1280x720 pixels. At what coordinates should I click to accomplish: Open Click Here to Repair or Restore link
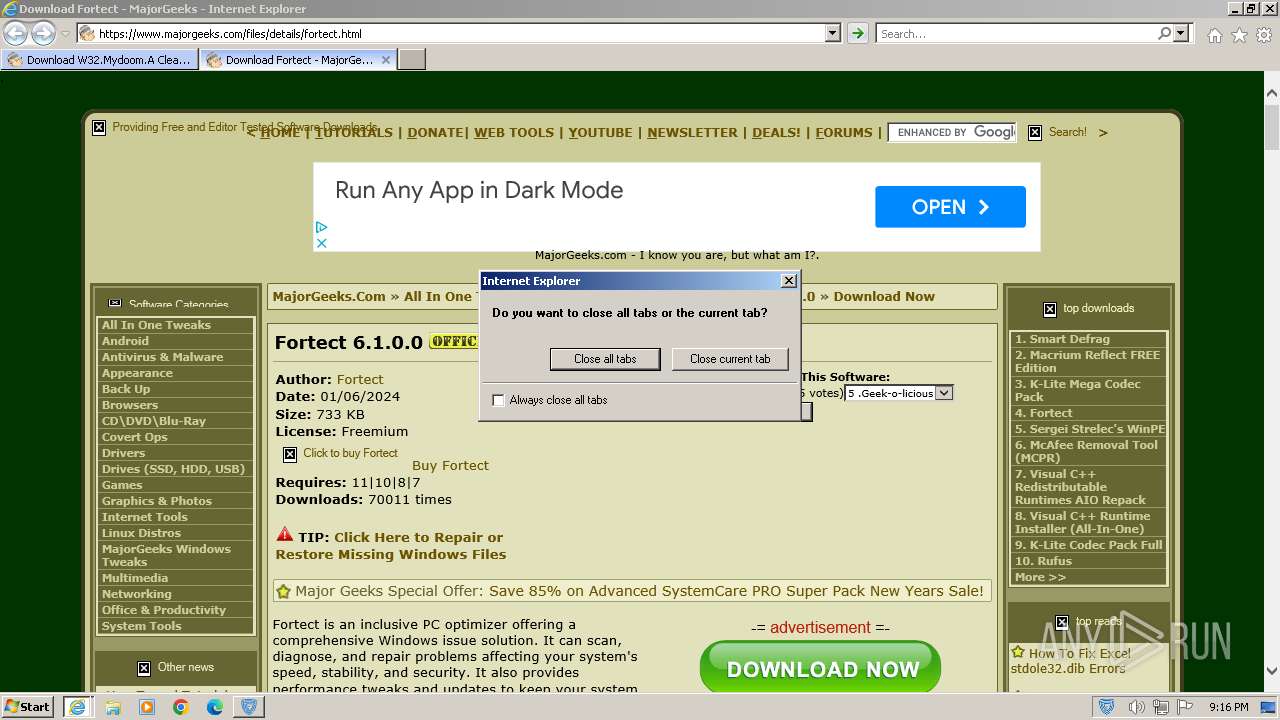(x=391, y=546)
